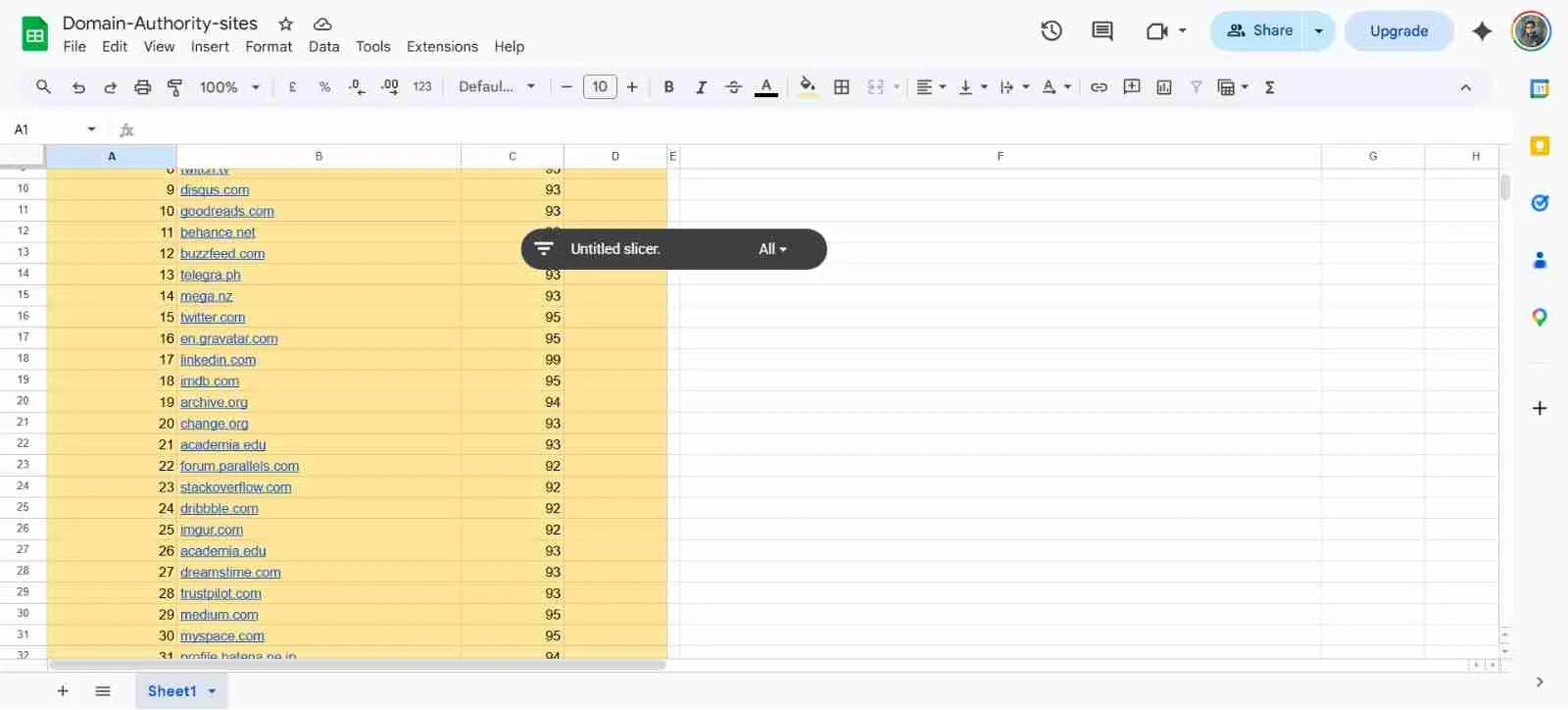Open Google Keep in side panel
1568x710 pixels.
pyautogui.click(x=1539, y=146)
